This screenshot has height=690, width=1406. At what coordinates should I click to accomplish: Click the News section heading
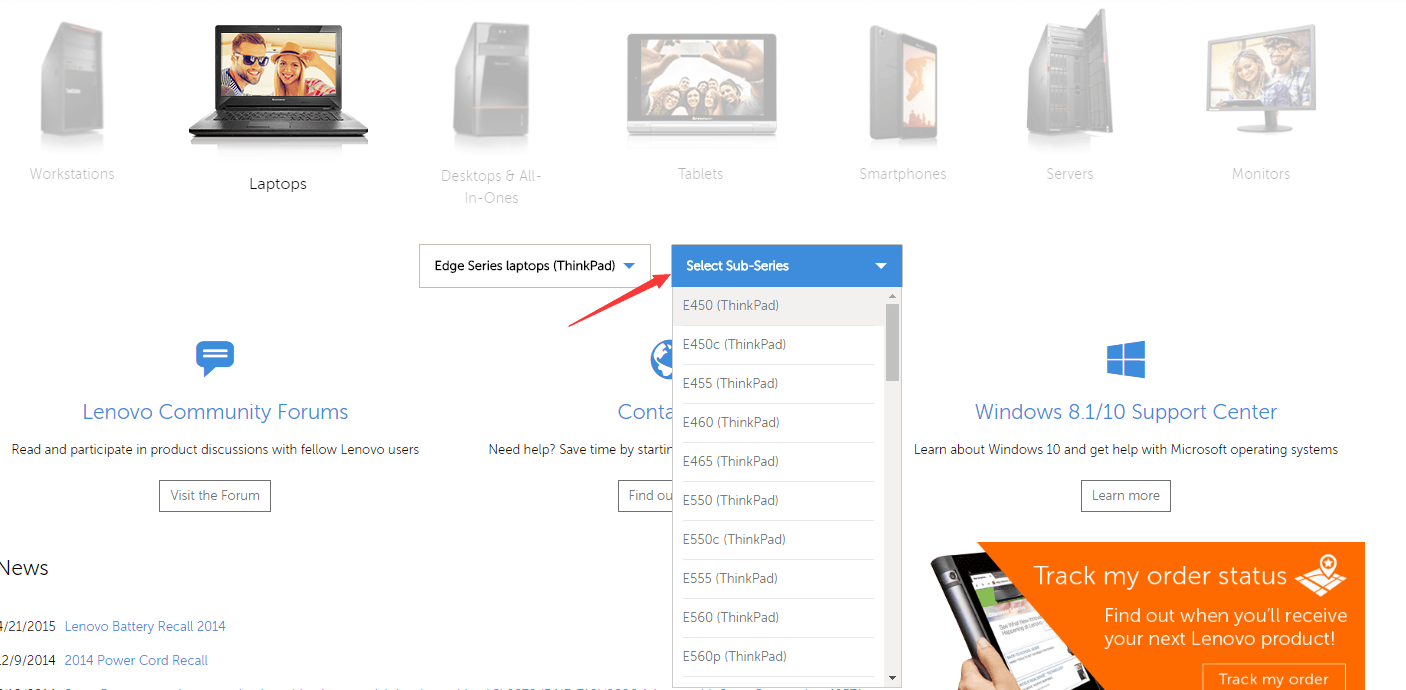point(24,568)
